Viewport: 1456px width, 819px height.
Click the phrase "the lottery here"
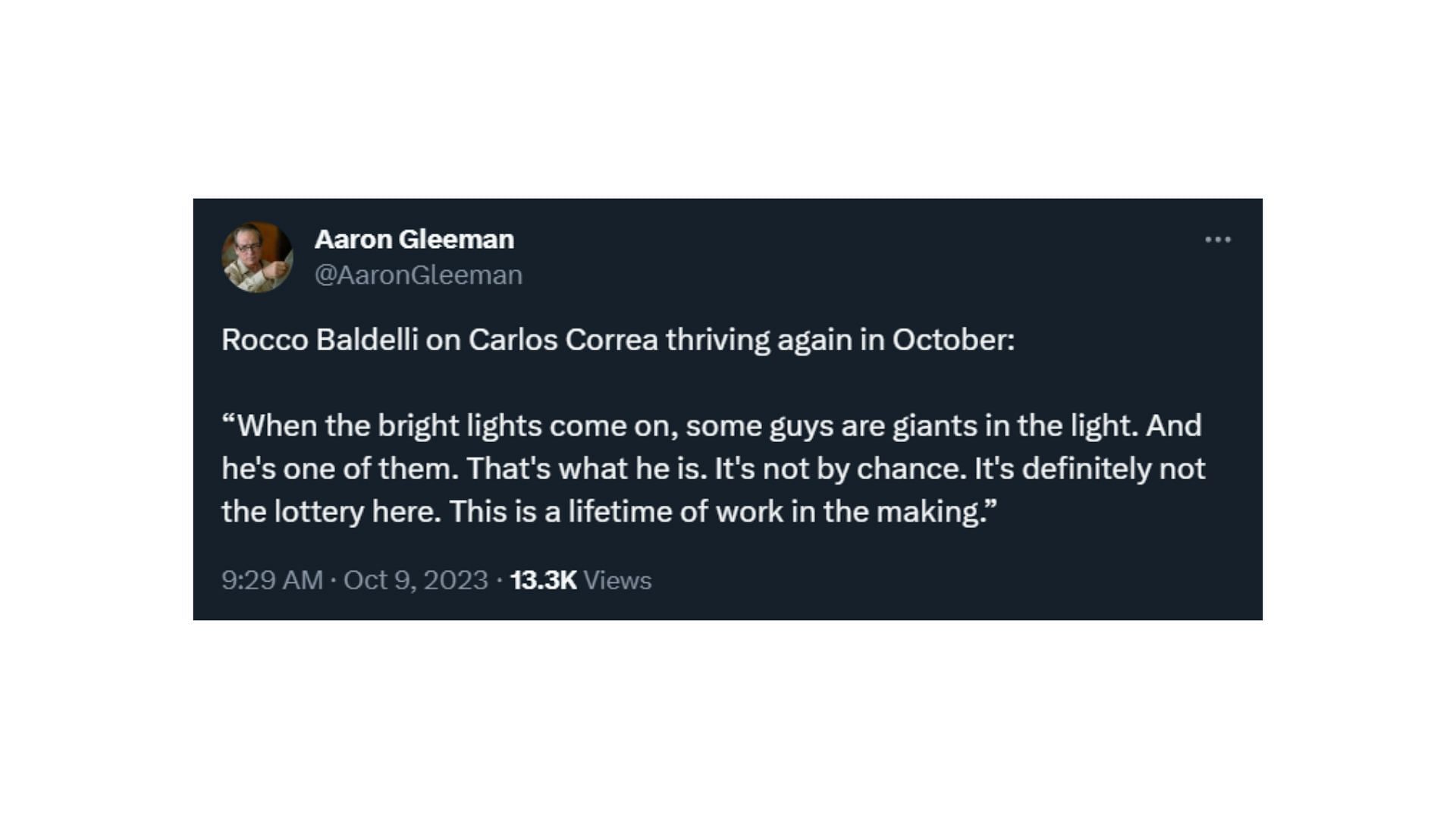pyautogui.click(x=330, y=512)
